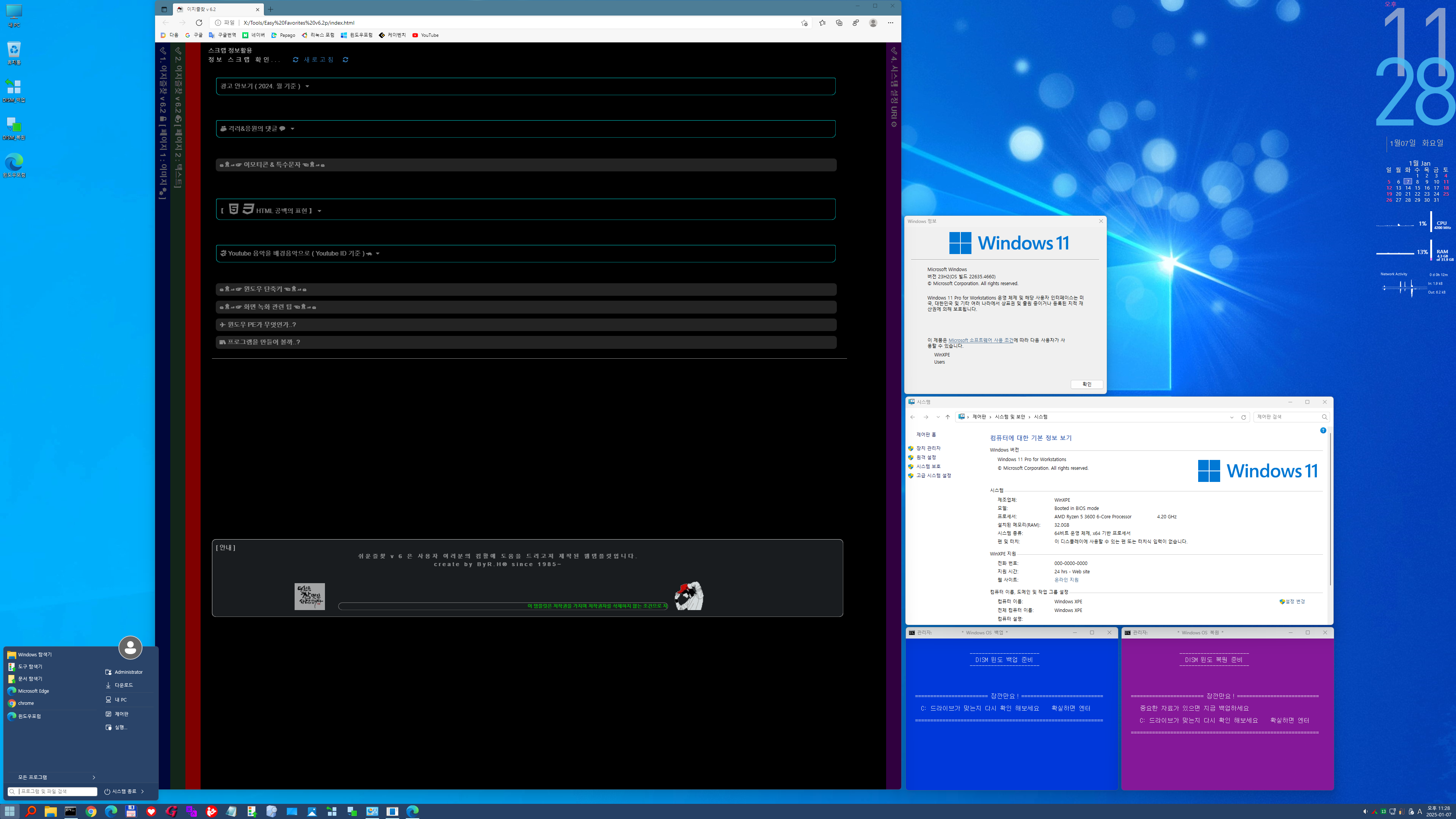This screenshot has width=1456, height=819.
Task: Open the DISM_백업 desktop icon
Action: click(14, 91)
